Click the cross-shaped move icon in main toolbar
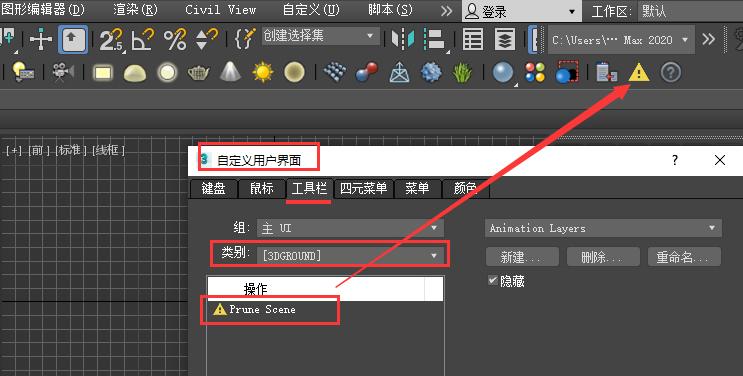The image size is (743, 376). (x=41, y=39)
